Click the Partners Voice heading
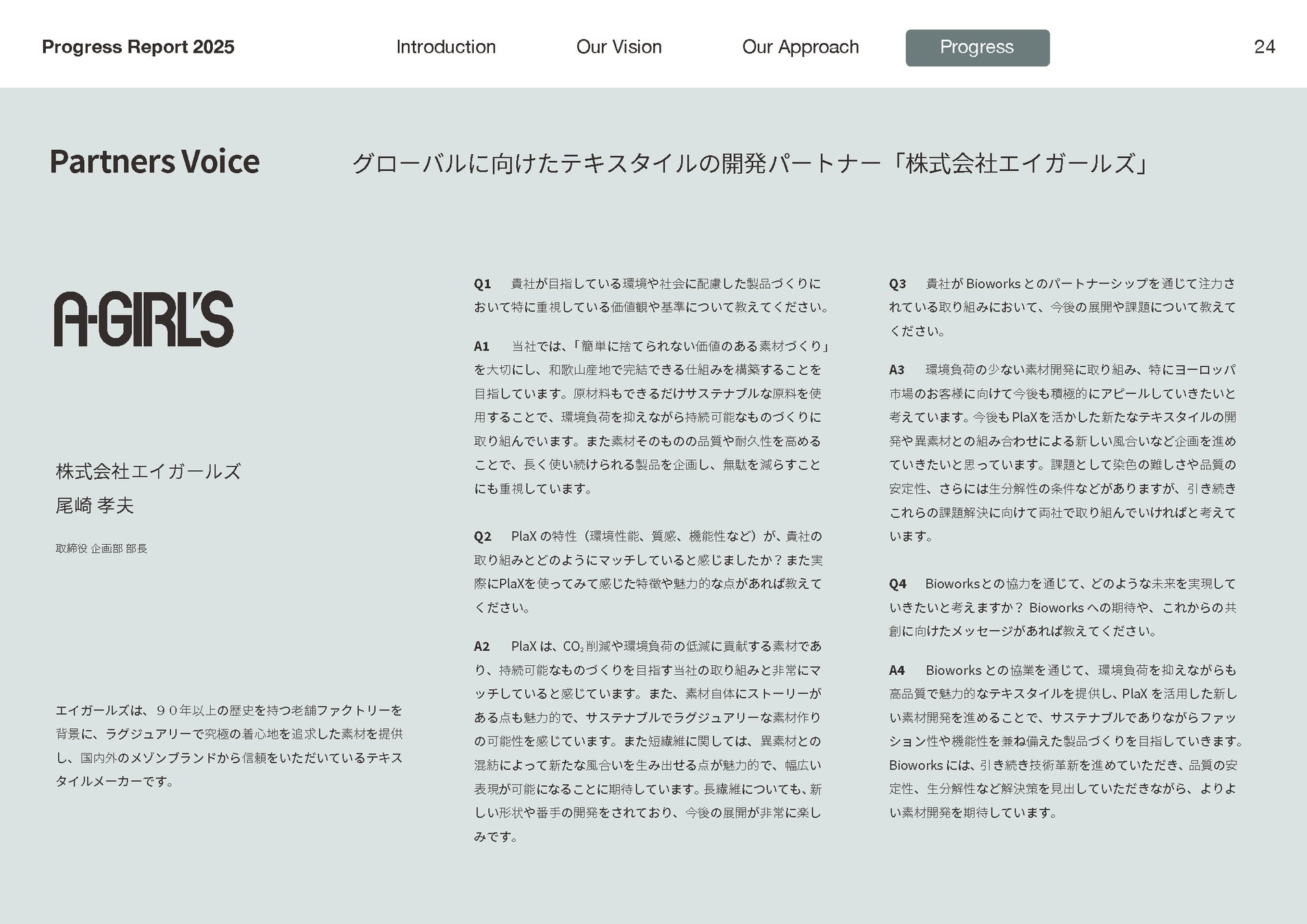 (155, 162)
